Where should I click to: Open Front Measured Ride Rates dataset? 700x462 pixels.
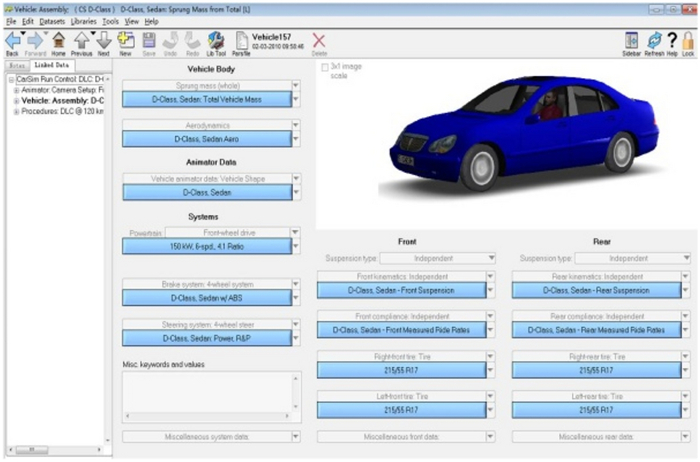point(401,330)
